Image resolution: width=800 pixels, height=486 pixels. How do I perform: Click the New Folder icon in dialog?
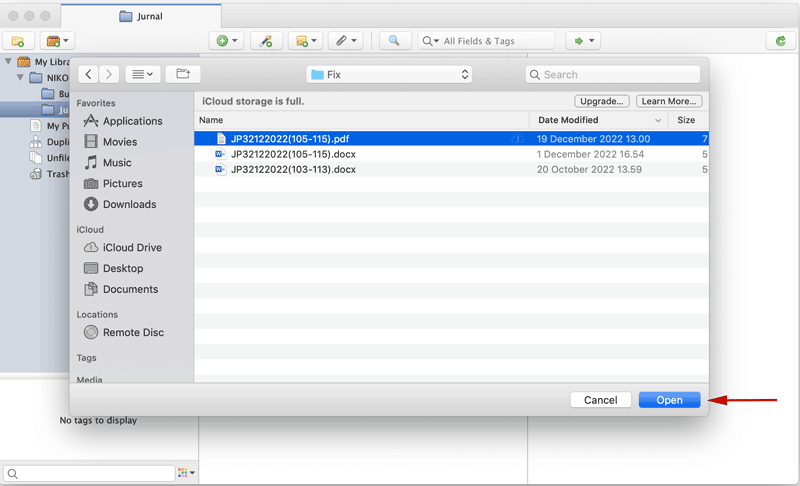pyautogui.click(x=183, y=74)
